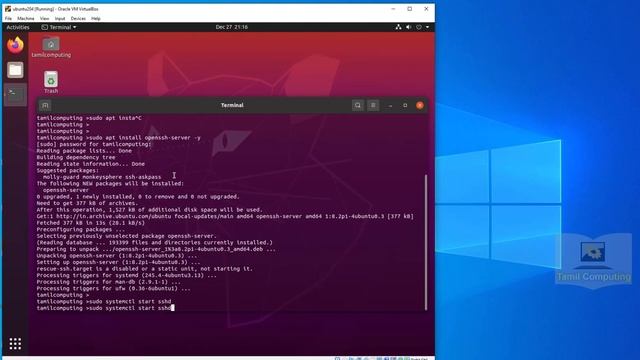The image size is (640, 360).
Task: Maximize the VirtualBox window
Action: [410, 9]
